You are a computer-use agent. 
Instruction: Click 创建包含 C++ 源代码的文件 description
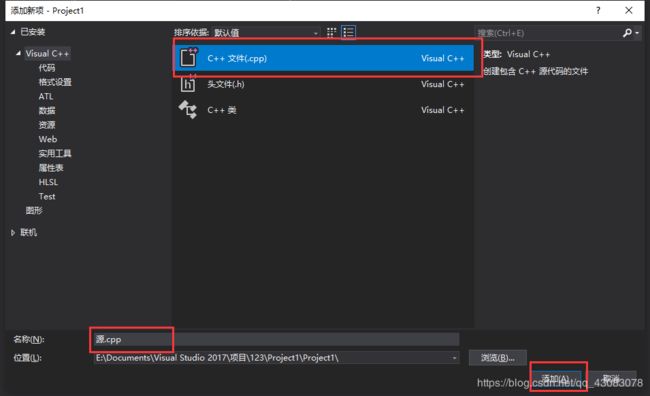536,71
